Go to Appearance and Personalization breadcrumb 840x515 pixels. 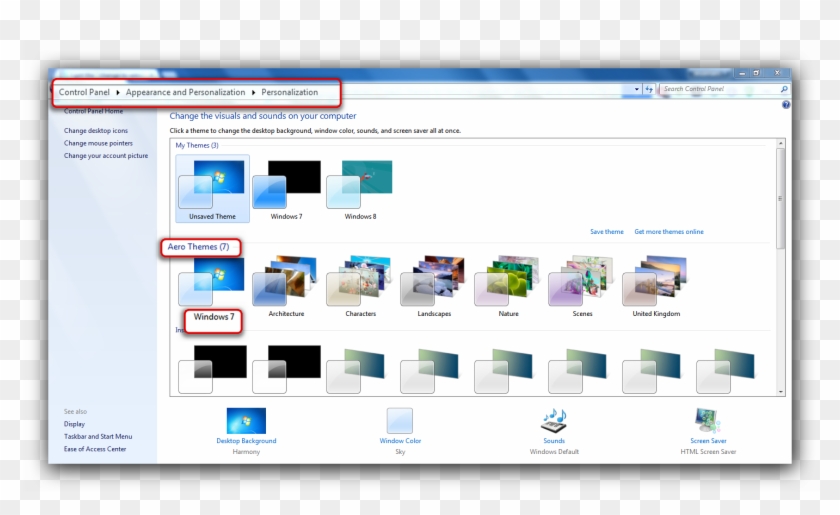(x=185, y=92)
